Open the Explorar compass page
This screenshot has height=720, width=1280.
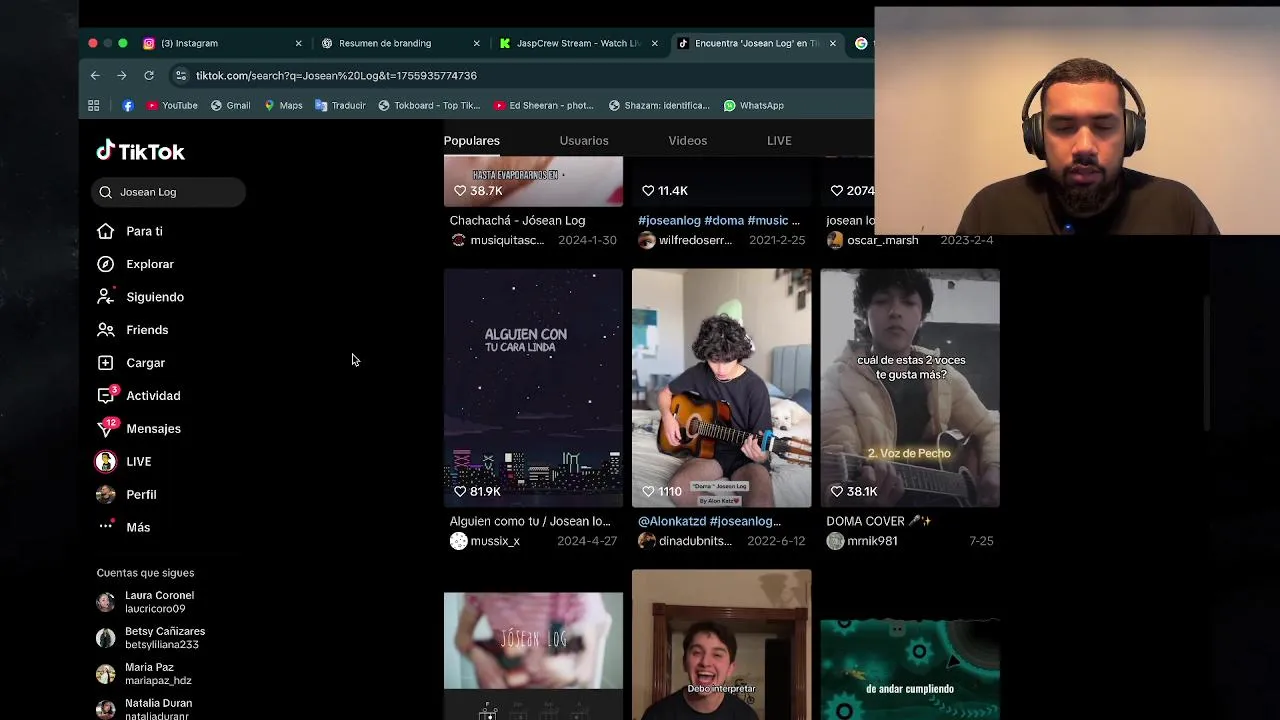135,264
